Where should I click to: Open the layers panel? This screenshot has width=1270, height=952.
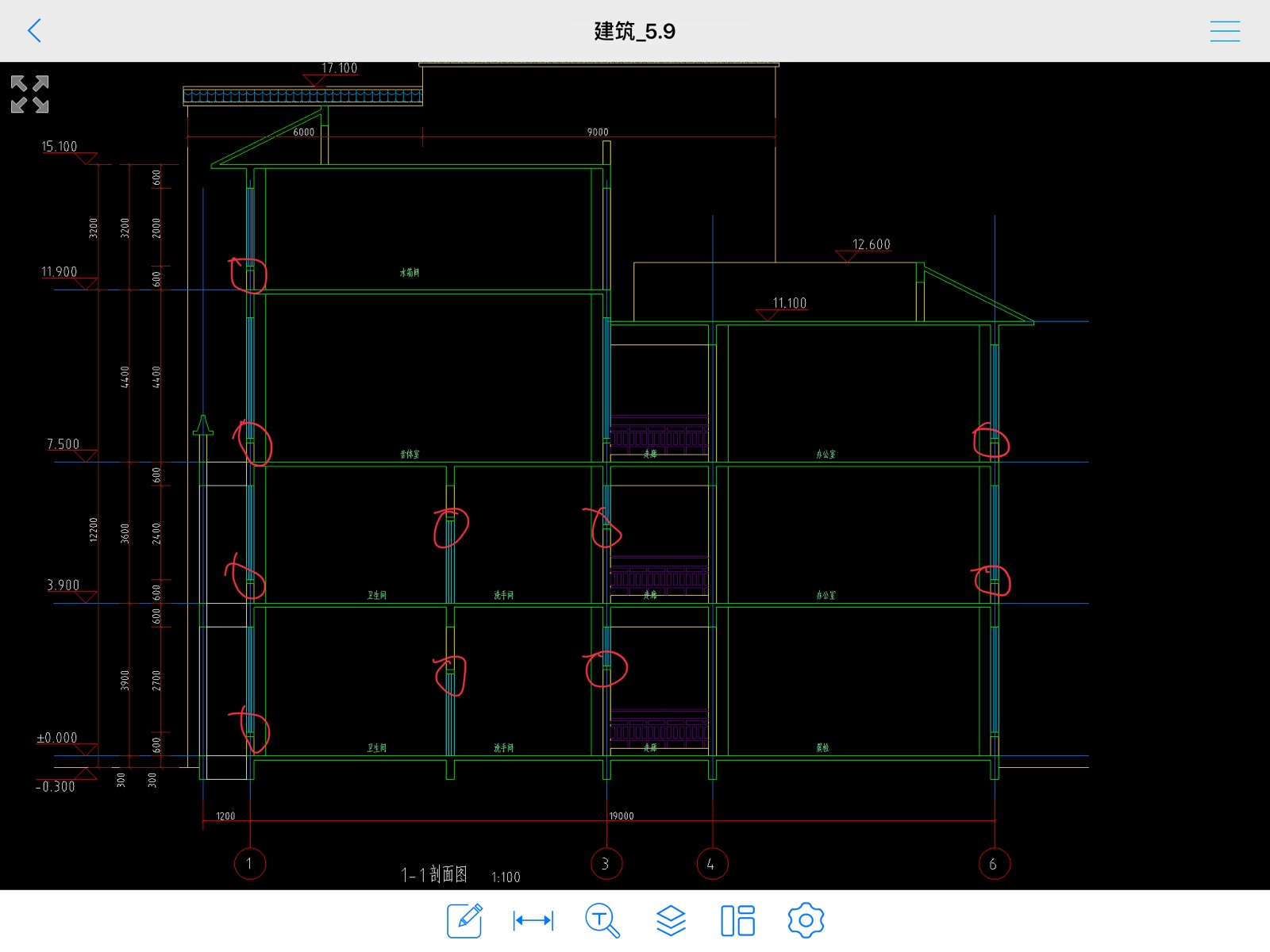tap(671, 920)
